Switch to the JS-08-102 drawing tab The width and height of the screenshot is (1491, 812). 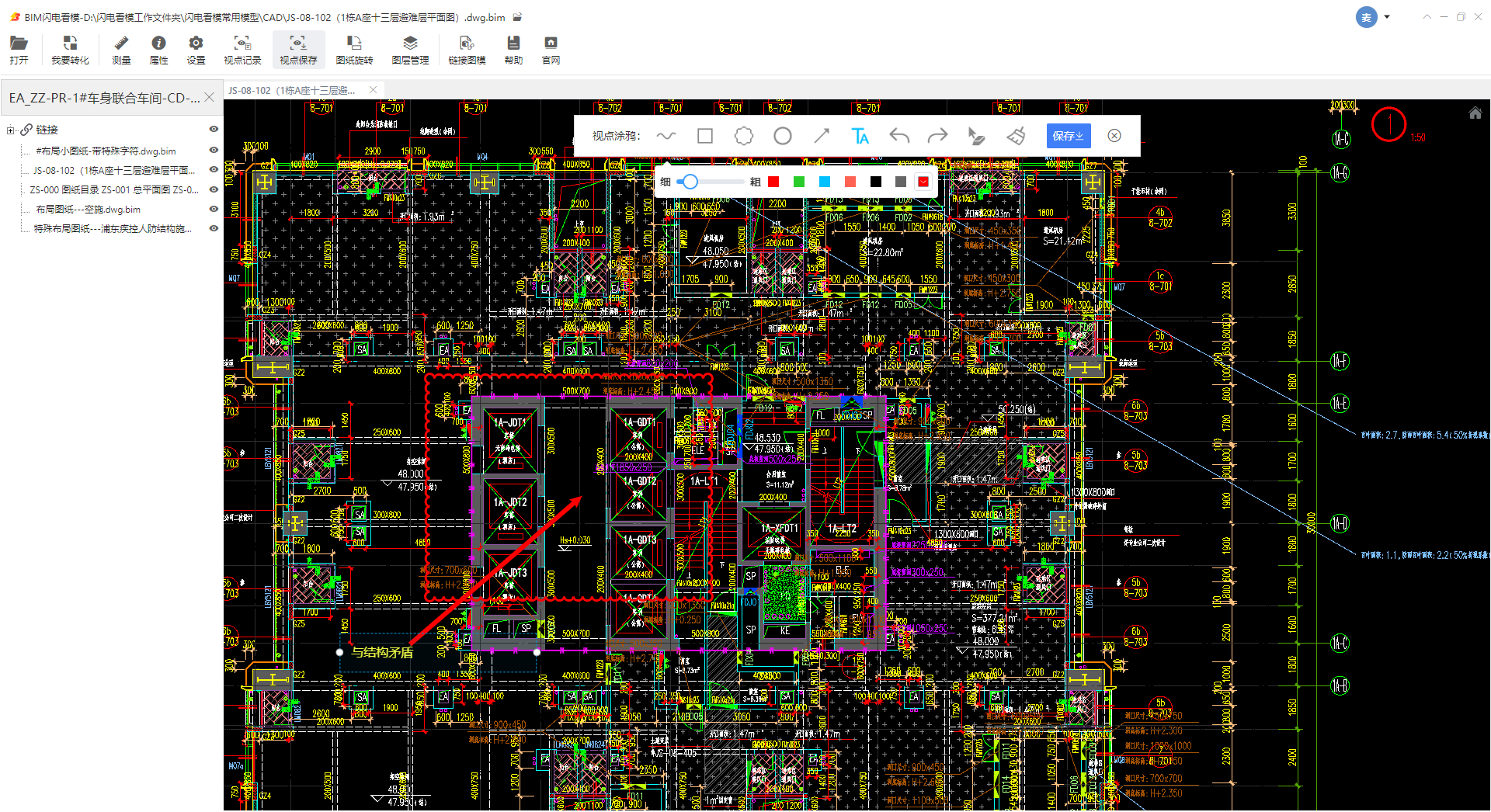pos(292,91)
